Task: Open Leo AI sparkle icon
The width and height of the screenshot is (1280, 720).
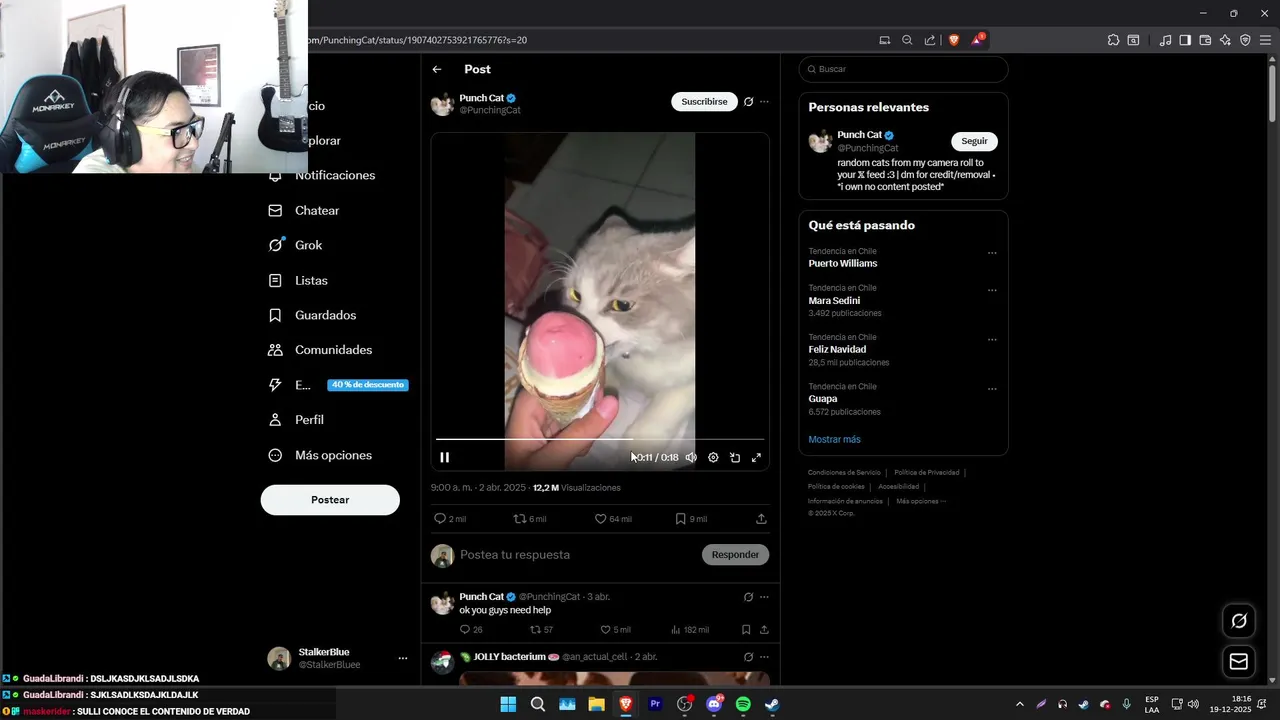Action: [x=1225, y=40]
